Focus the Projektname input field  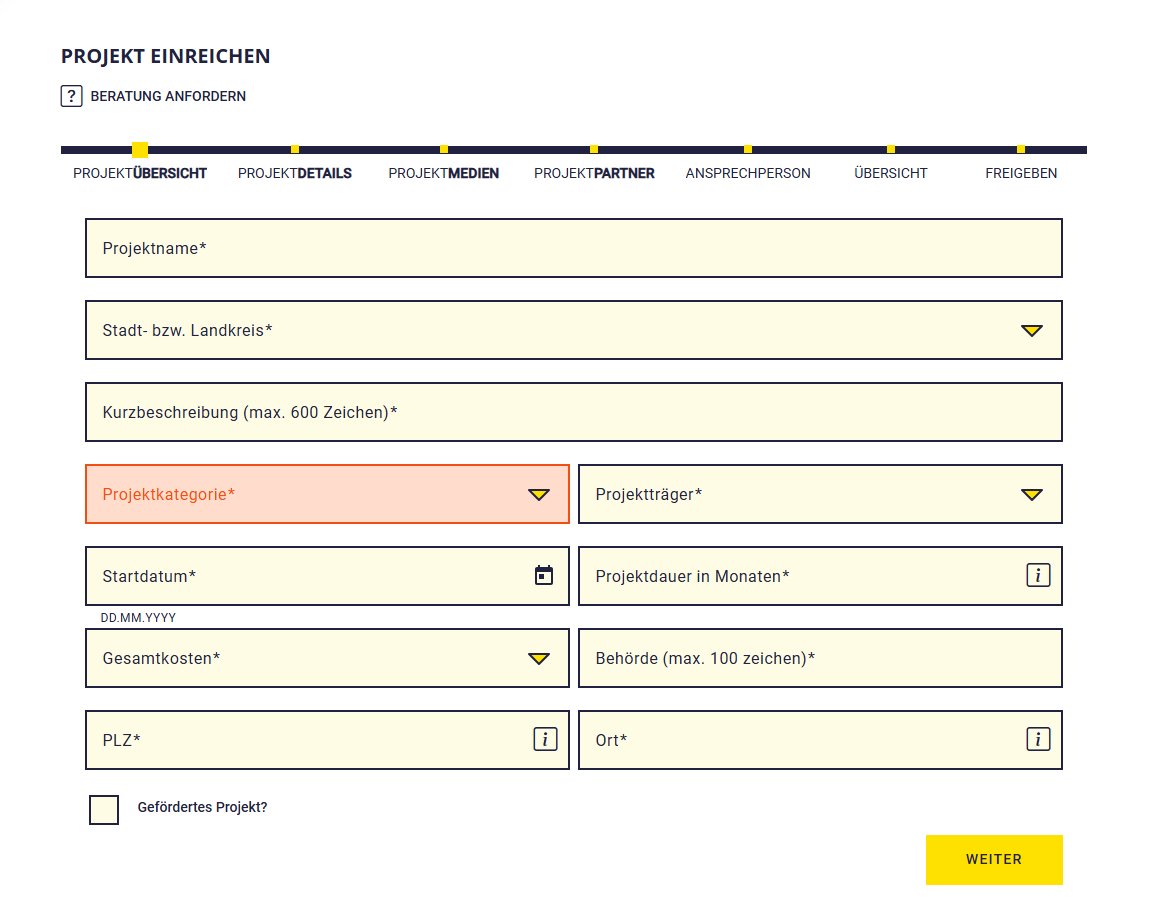tap(573, 248)
